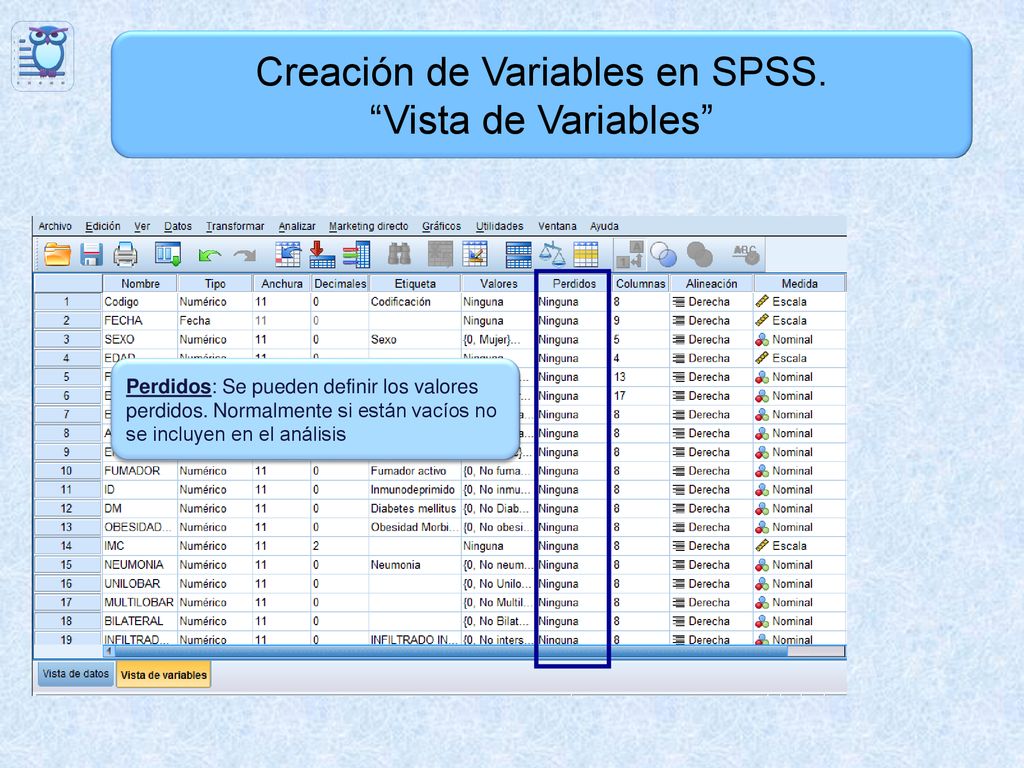Screen dimensions: 1024x768
Task: Click the Print icon in the toolbar
Action: [125, 255]
